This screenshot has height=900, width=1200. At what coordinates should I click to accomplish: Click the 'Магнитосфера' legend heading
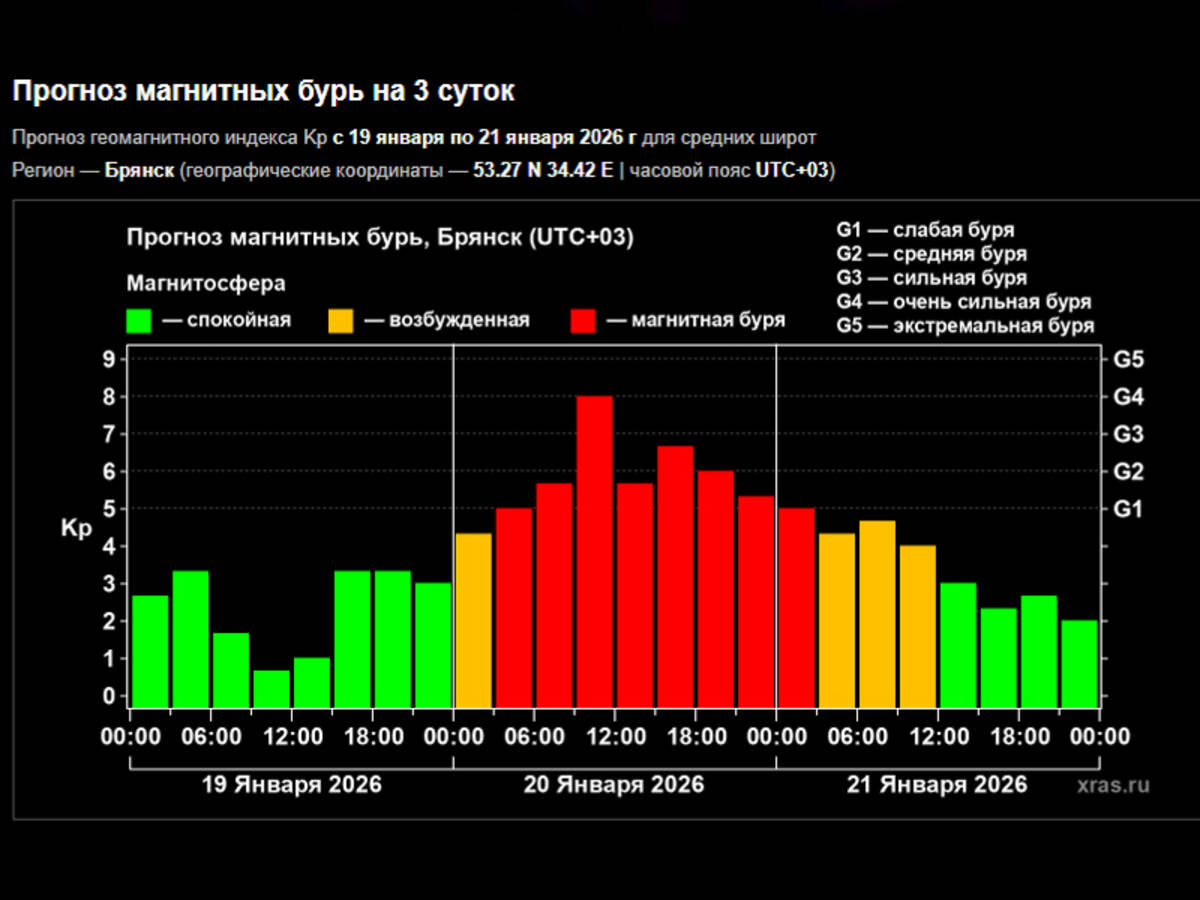(x=205, y=284)
